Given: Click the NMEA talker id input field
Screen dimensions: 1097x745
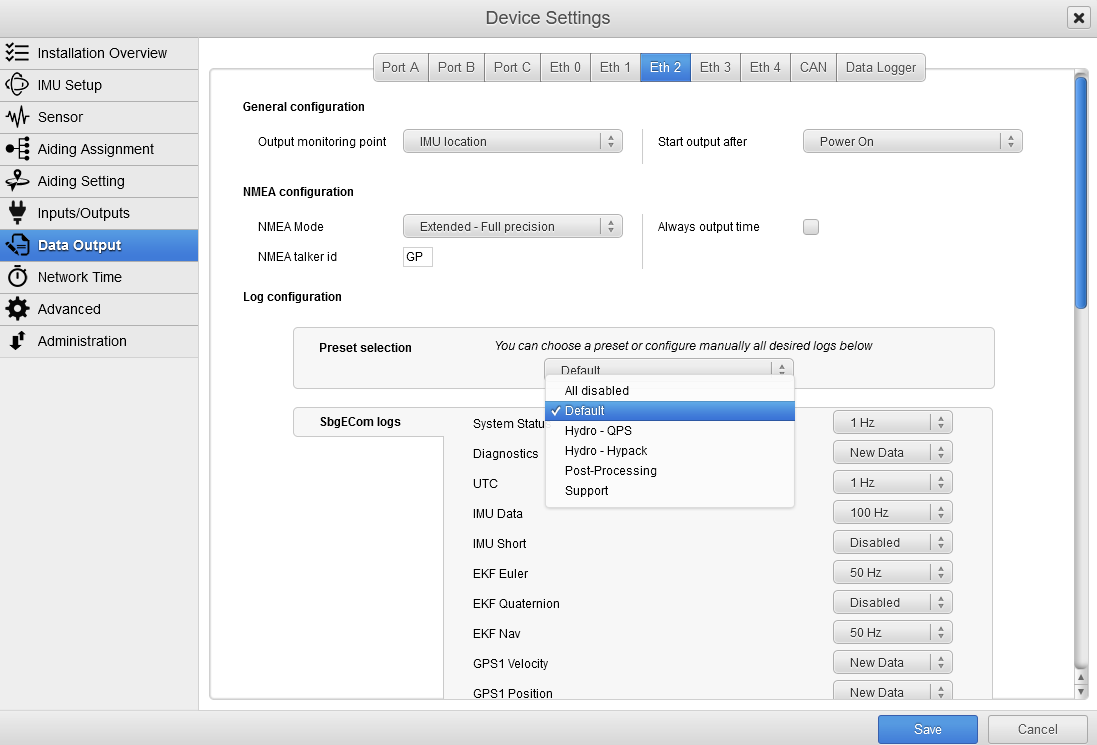Looking at the screenshot, I should tap(417, 257).
